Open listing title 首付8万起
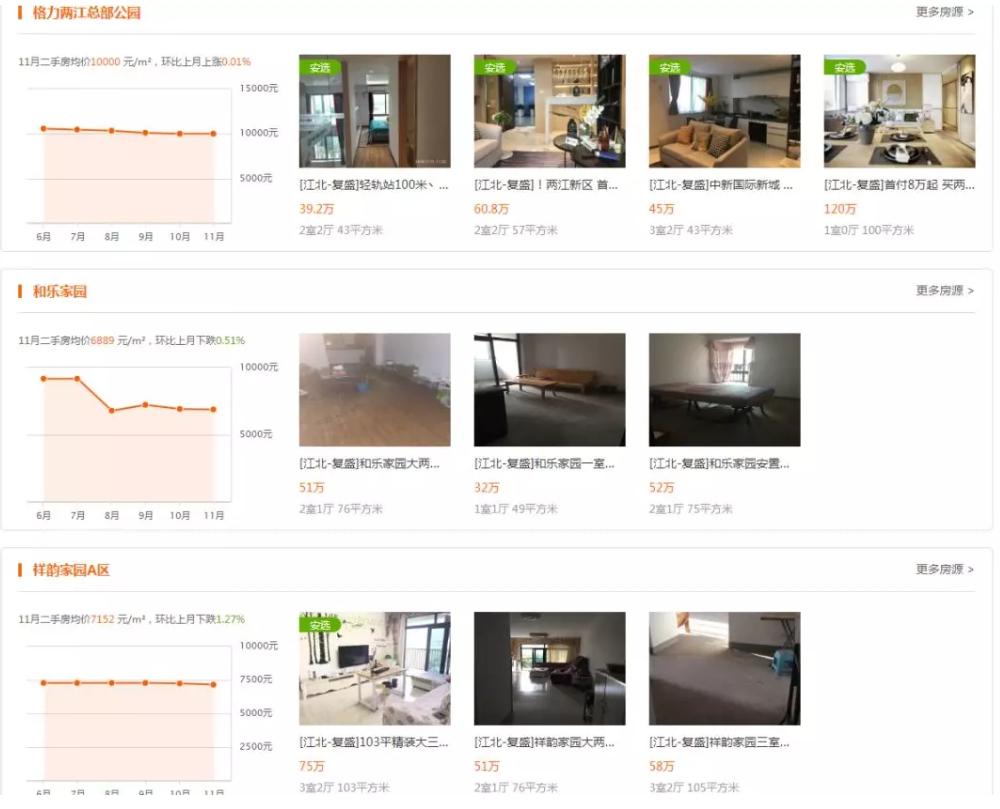The image size is (1000, 809). [899, 185]
